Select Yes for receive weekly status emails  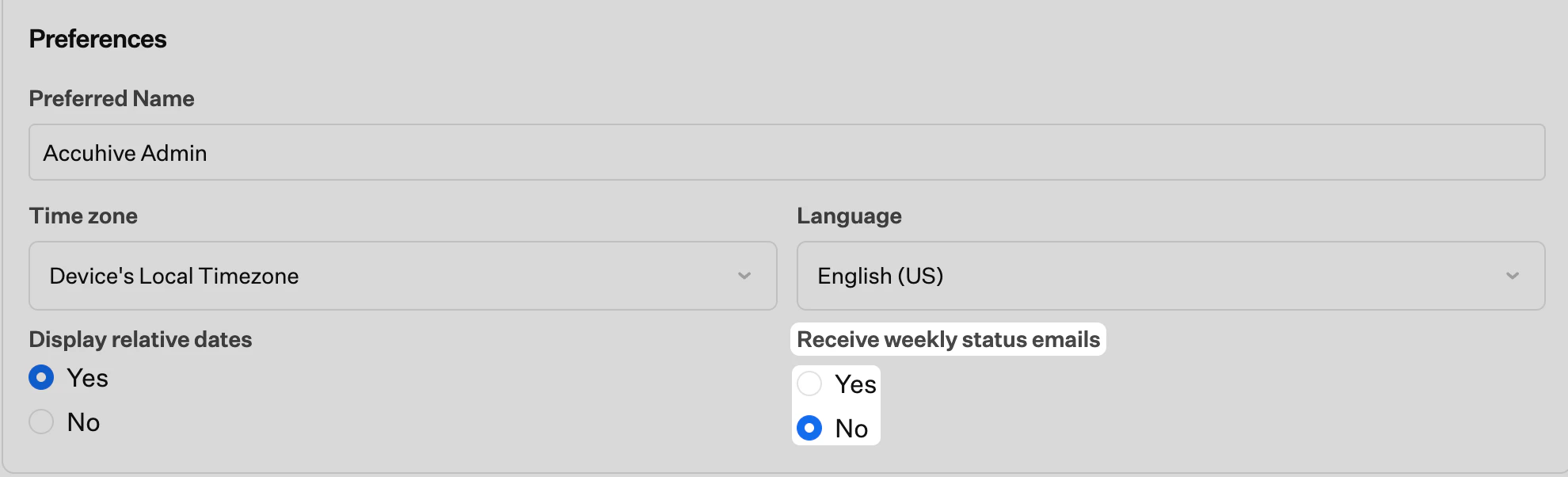pos(809,384)
